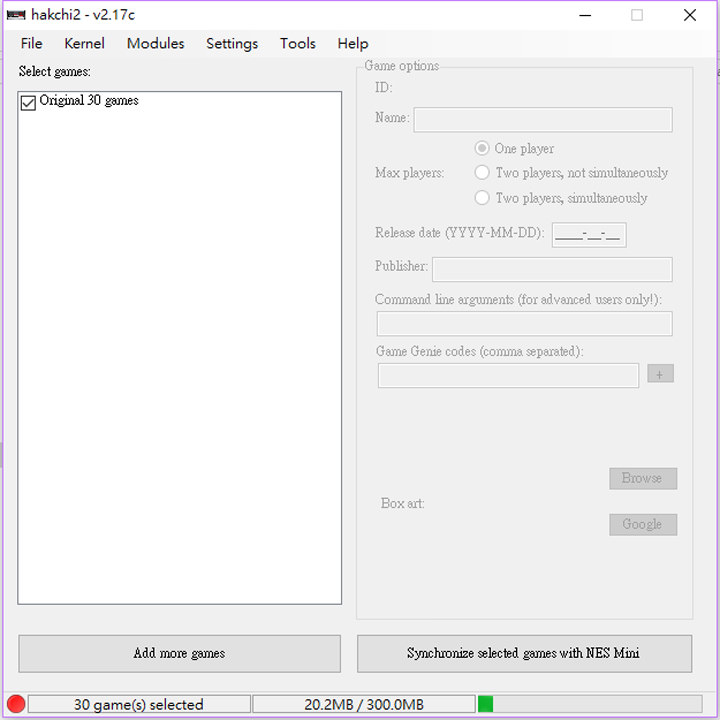Choose Two players, not simultaneously option
Image resolution: width=720 pixels, height=720 pixels.
[x=482, y=173]
